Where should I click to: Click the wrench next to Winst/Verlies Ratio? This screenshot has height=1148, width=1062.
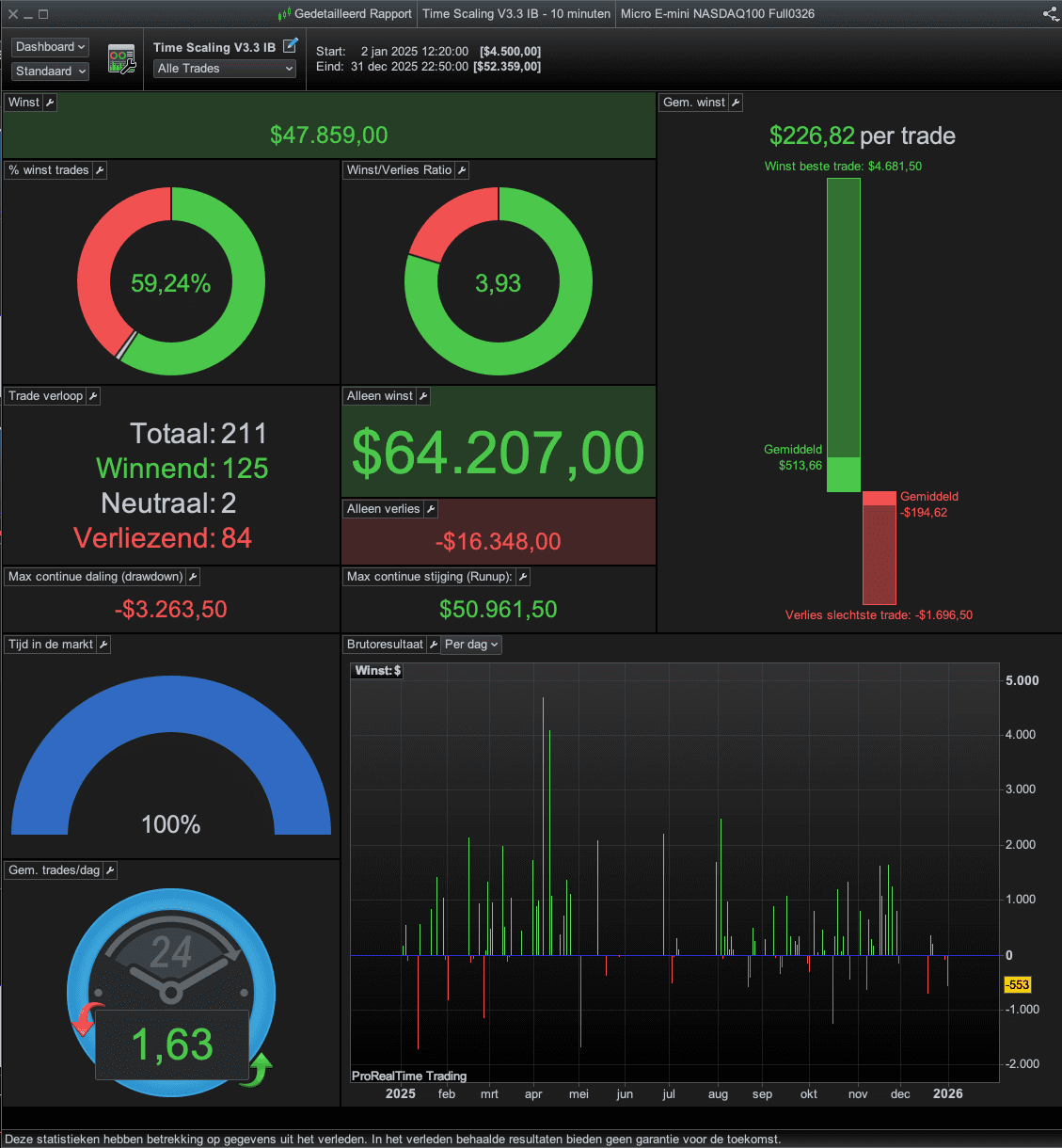pyautogui.click(x=462, y=170)
